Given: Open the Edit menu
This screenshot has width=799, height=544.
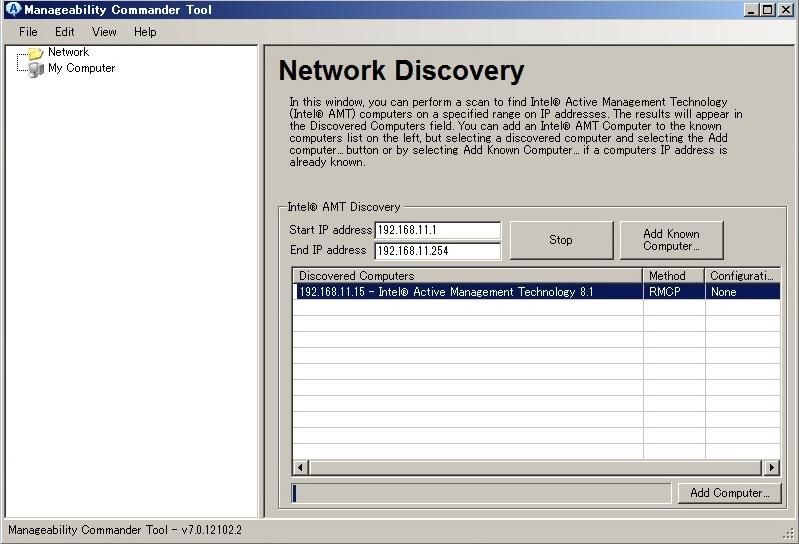Looking at the screenshot, I should [x=65, y=32].
